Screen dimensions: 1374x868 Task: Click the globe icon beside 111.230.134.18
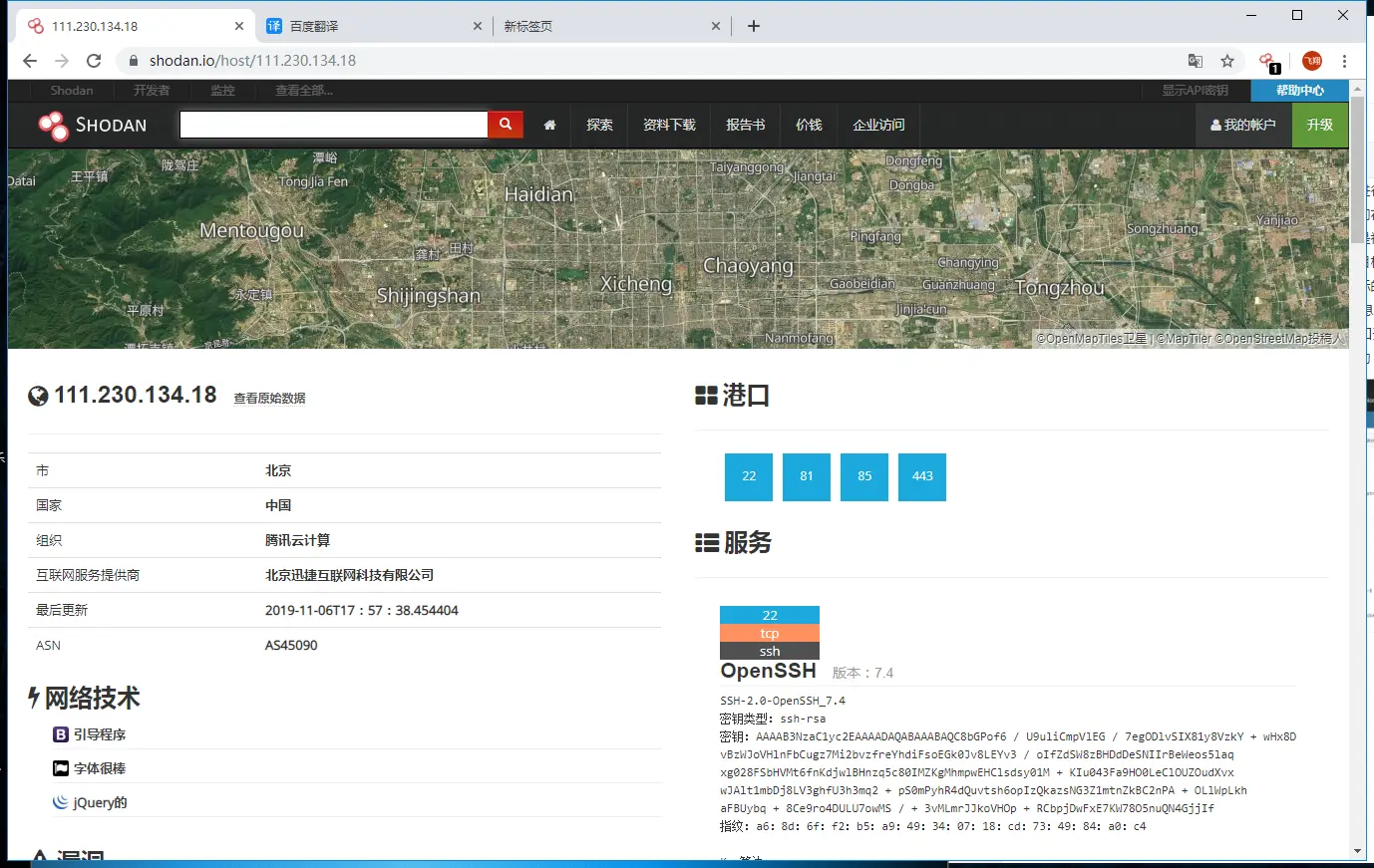point(38,396)
